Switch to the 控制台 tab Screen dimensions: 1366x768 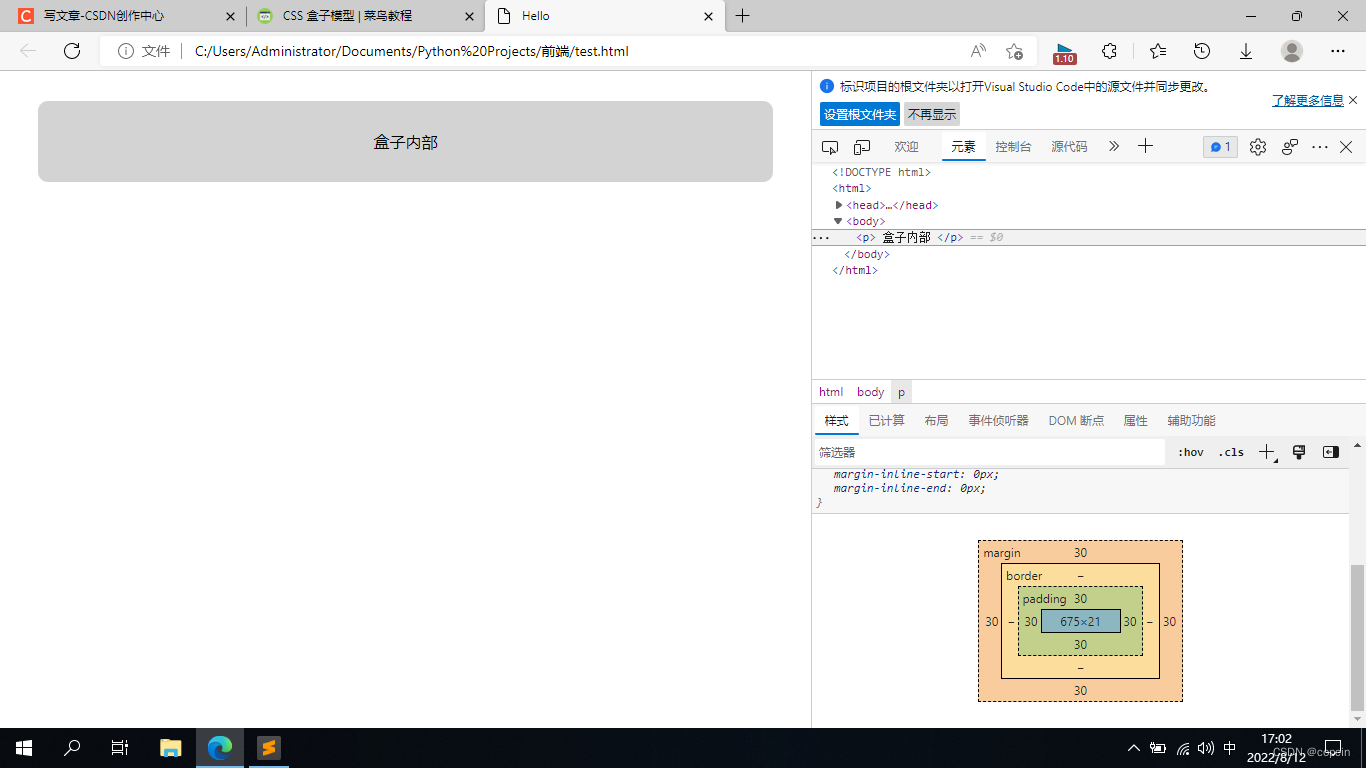pos(1013,146)
